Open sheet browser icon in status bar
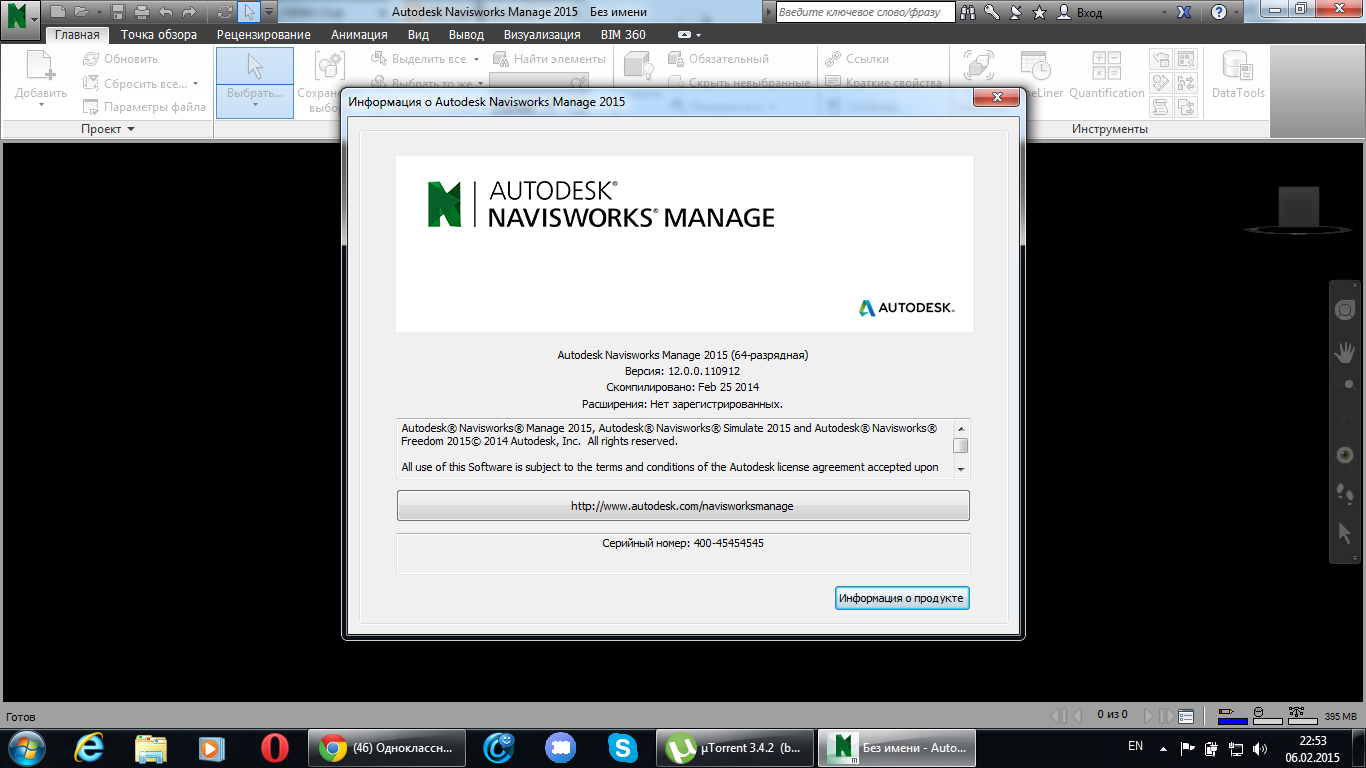 [x=1186, y=716]
